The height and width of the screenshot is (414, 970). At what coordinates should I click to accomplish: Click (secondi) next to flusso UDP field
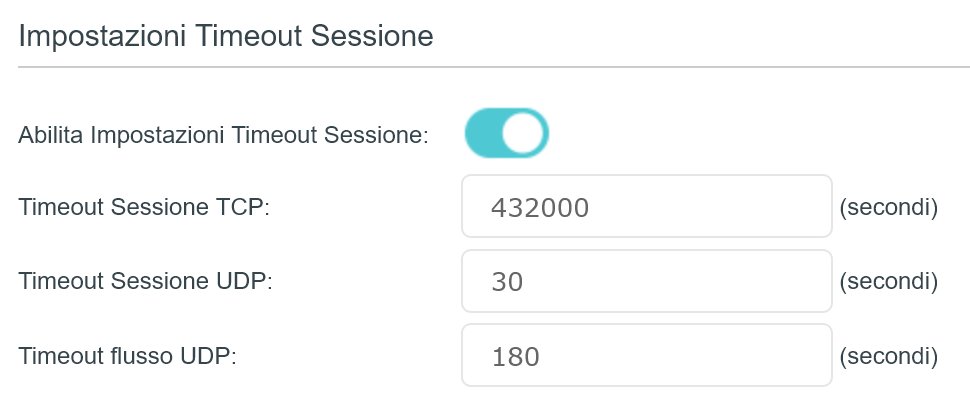click(x=888, y=356)
